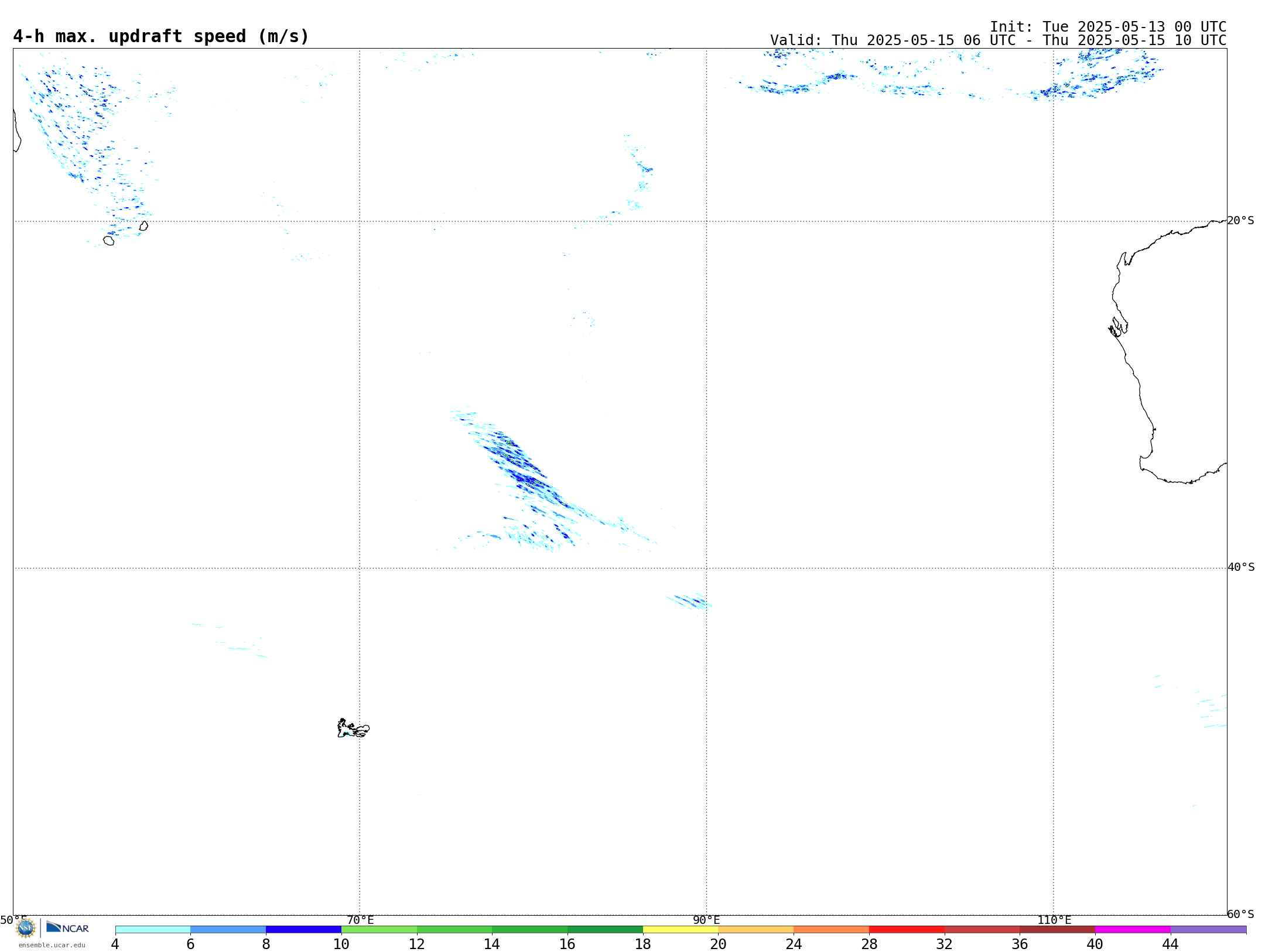Click the '4-h max. updraft speed (m/s)' title
Screen dimensions: 1265x952
pos(161,36)
